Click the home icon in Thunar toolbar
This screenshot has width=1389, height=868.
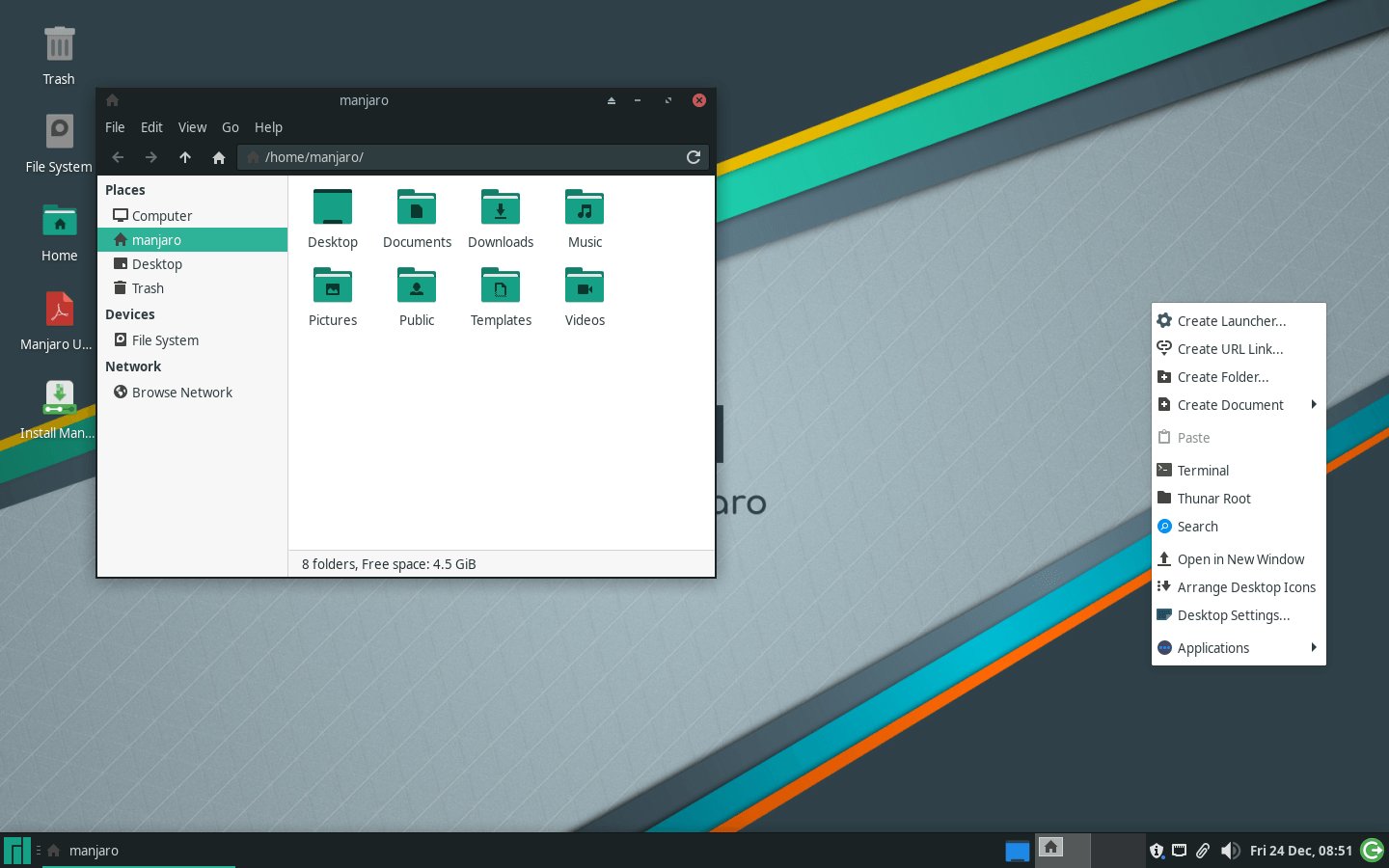219,157
